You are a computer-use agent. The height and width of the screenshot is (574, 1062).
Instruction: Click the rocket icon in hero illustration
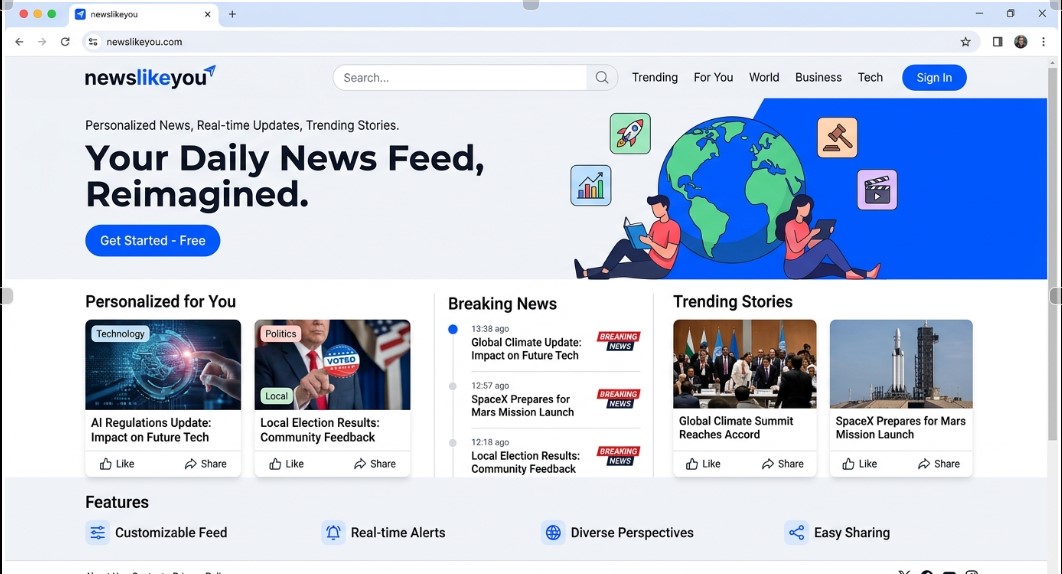pyautogui.click(x=630, y=134)
